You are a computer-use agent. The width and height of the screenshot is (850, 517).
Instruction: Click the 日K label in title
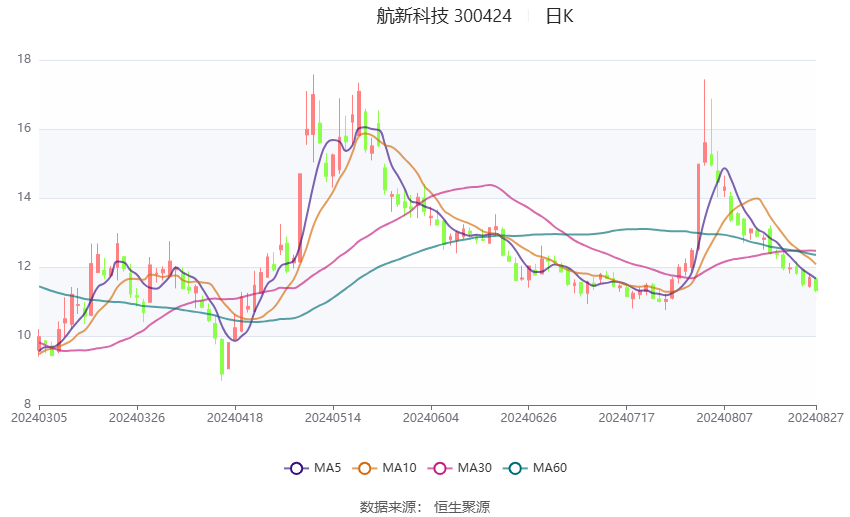click(559, 16)
